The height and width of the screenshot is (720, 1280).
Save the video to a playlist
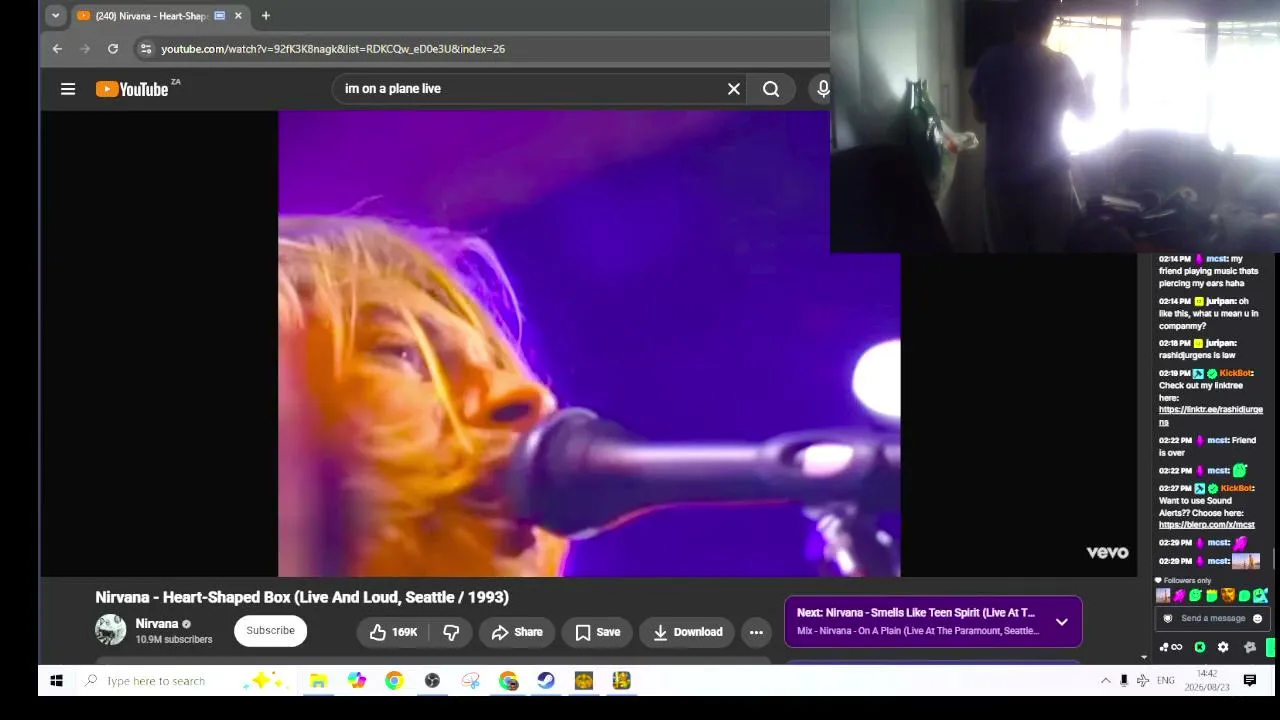point(598,632)
